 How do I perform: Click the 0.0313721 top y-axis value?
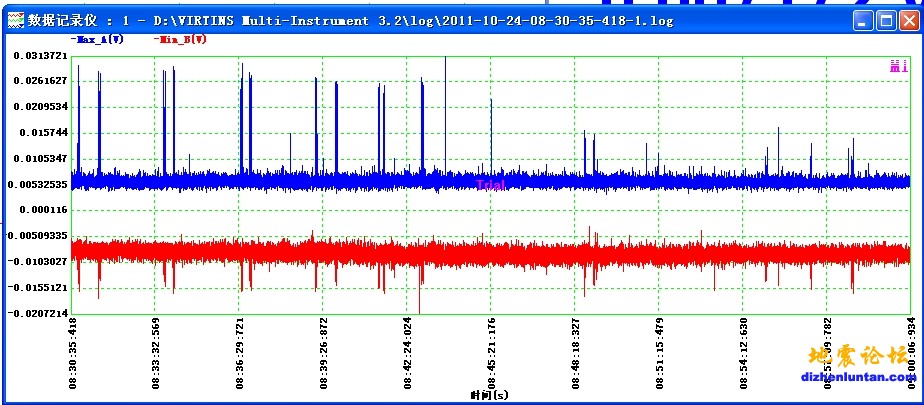40,55
